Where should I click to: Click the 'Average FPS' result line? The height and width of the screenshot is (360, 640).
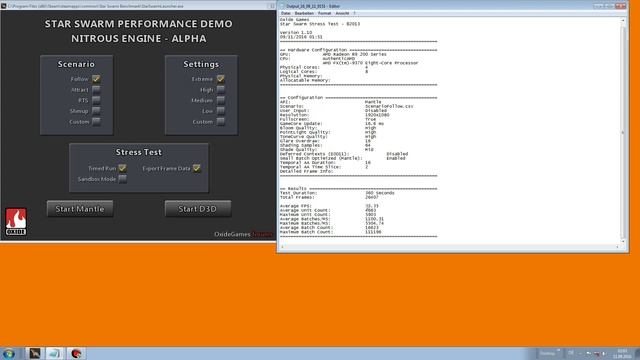(x=329, y=206)
